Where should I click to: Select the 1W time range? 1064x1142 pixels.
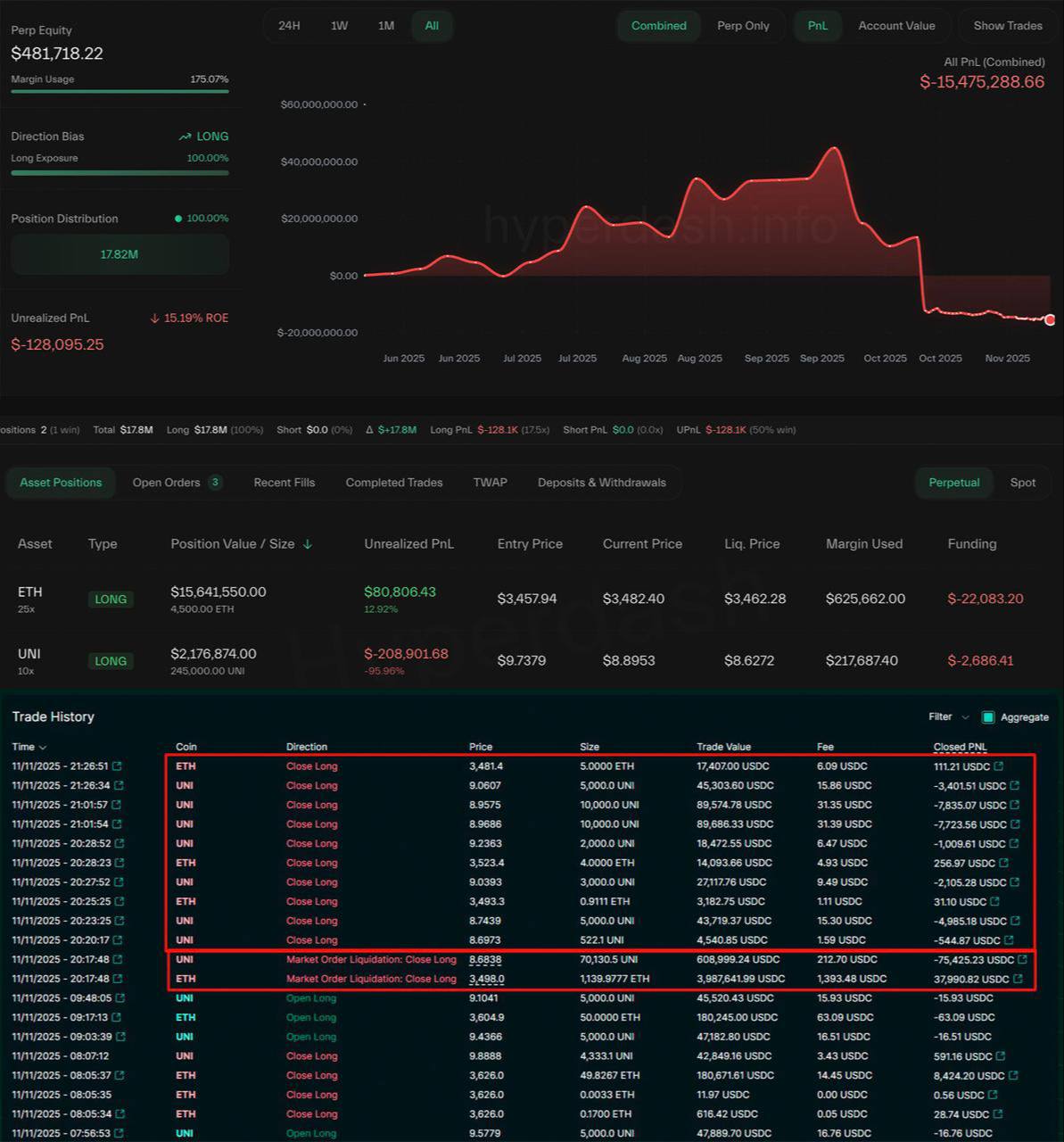coord(339,26)
